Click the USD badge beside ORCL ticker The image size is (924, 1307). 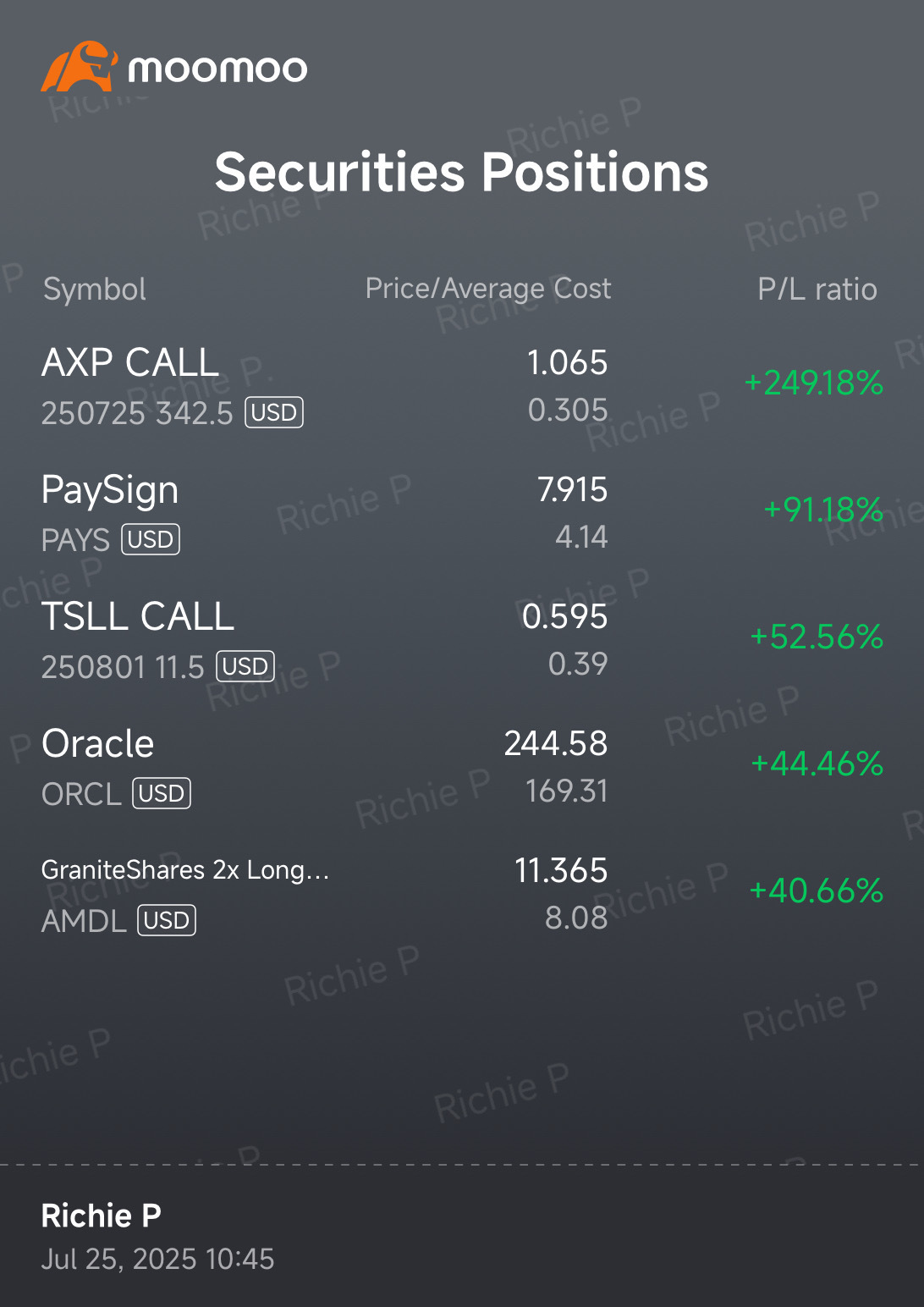click(162, 793)
